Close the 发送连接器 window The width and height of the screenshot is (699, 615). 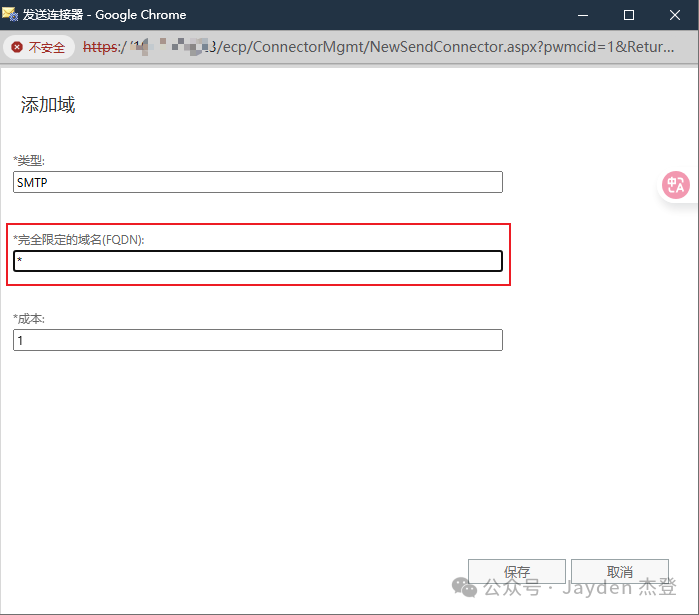pos(675,15)
